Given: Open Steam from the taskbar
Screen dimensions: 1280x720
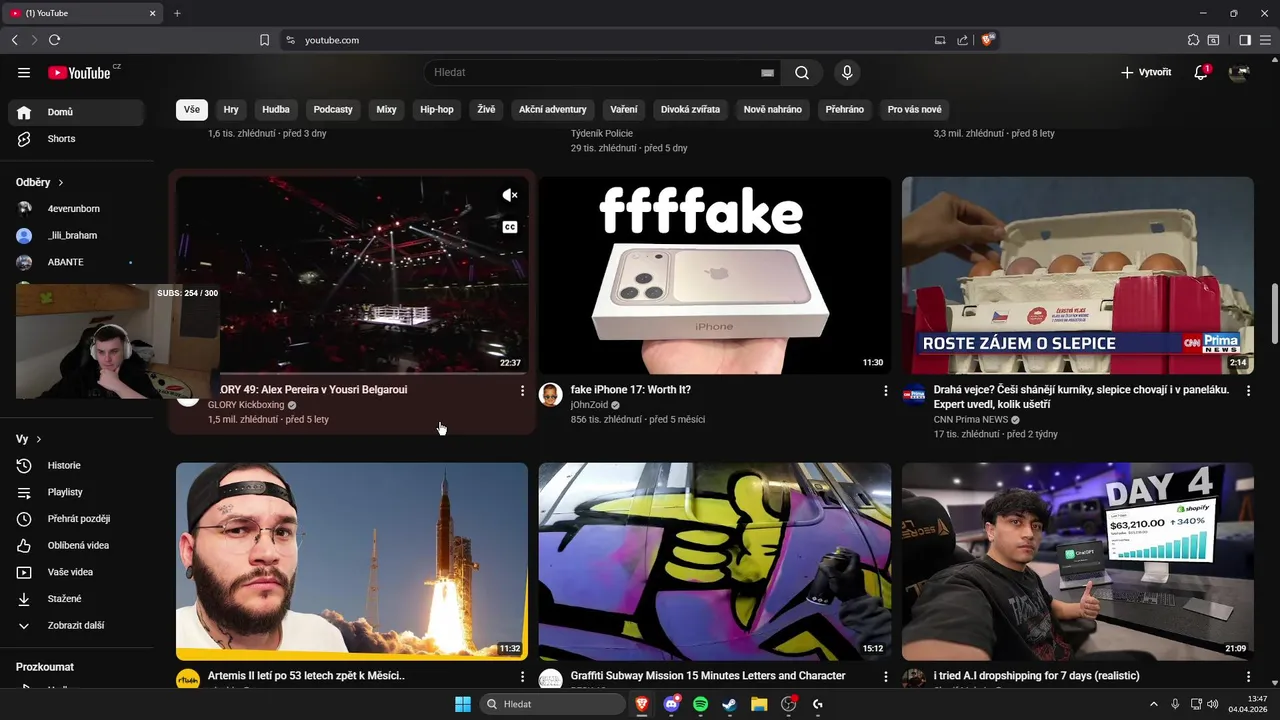Looking at the screenshot, I should pyautogui.click(x=729, y=704).
